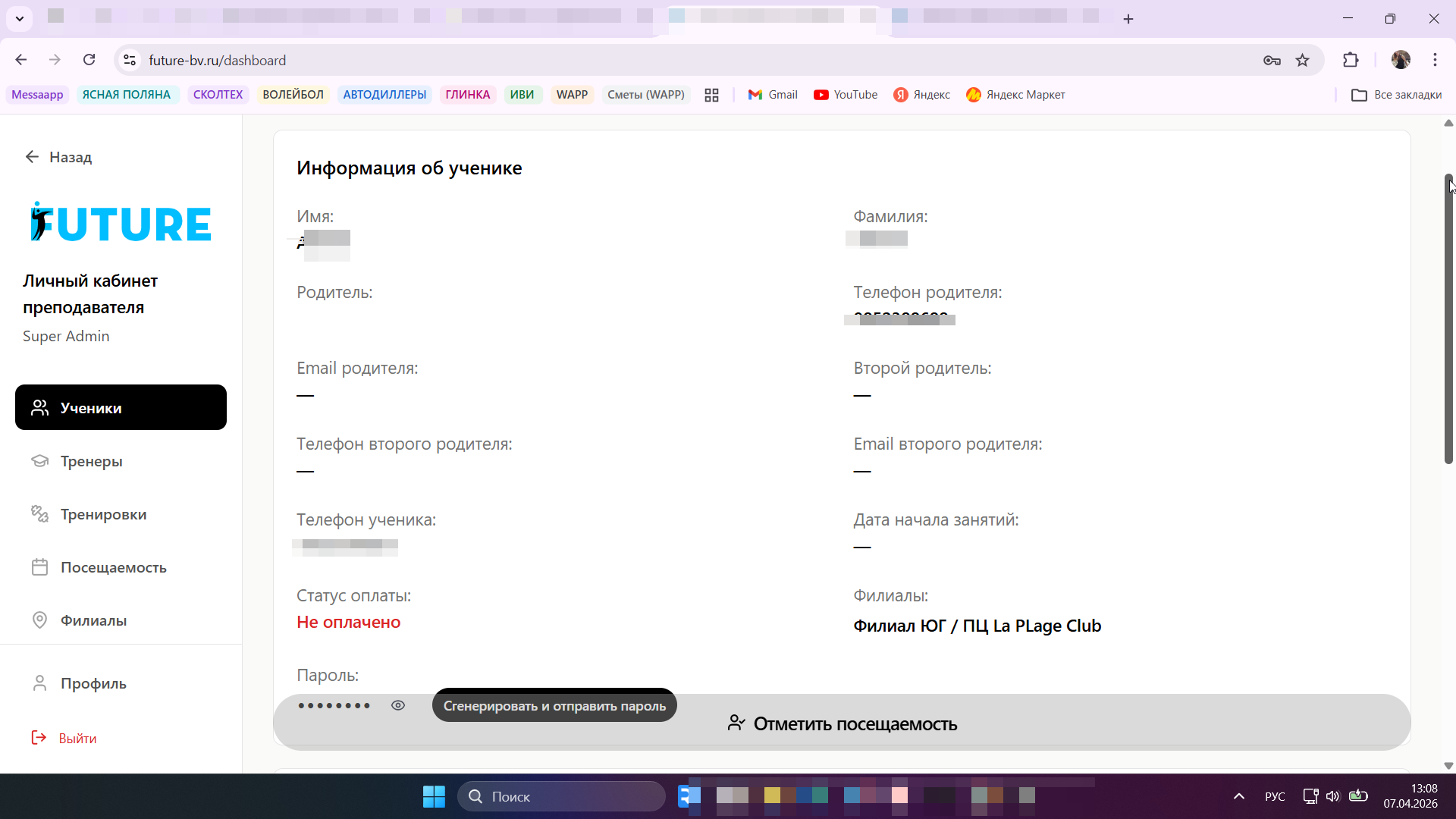Click the Windows taskbar search field
This screenshot has width=1456, height=819.
pyautogui.click(x=561, y=796)
